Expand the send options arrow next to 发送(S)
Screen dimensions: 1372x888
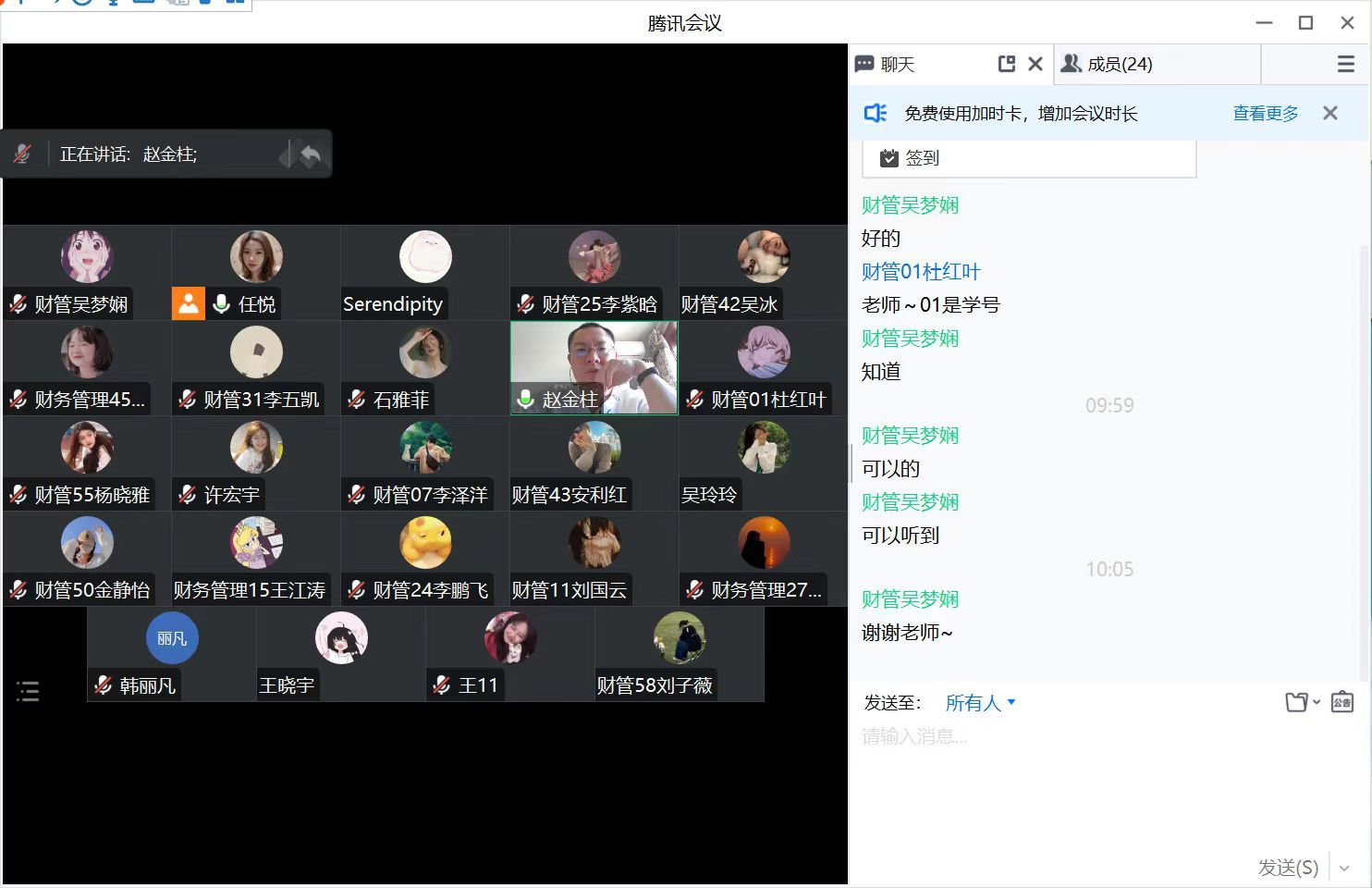point(1344,868)
